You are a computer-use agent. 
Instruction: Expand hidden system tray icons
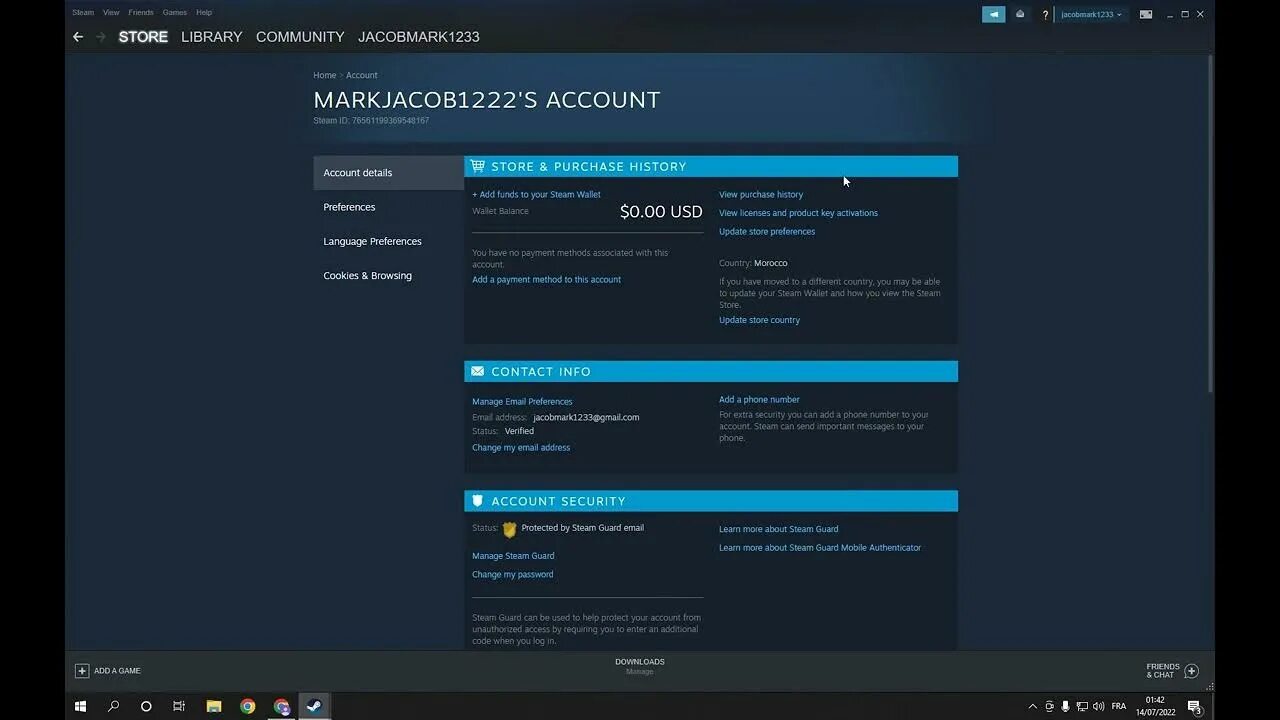[x=1032, y=706]
